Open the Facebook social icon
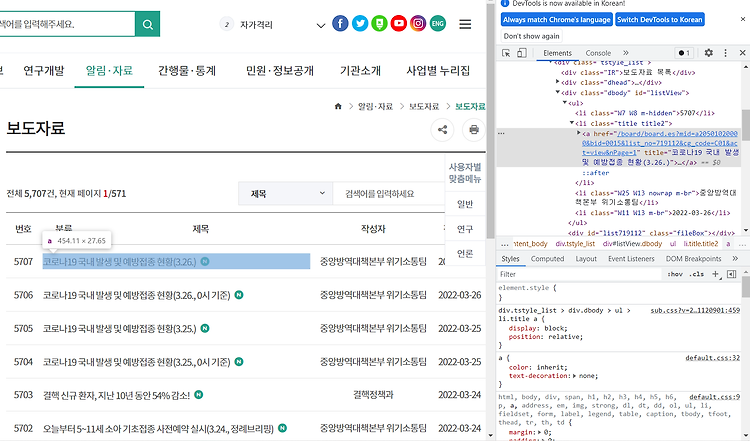750x441 pixels. [340, 23]
